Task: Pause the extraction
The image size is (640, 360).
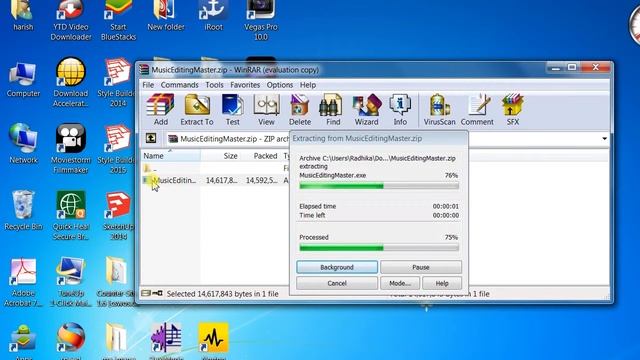Action: (421, 267)
